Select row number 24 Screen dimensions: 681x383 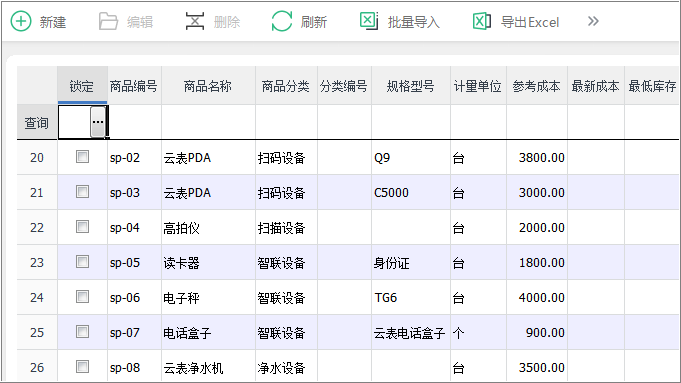coord(37,297)
